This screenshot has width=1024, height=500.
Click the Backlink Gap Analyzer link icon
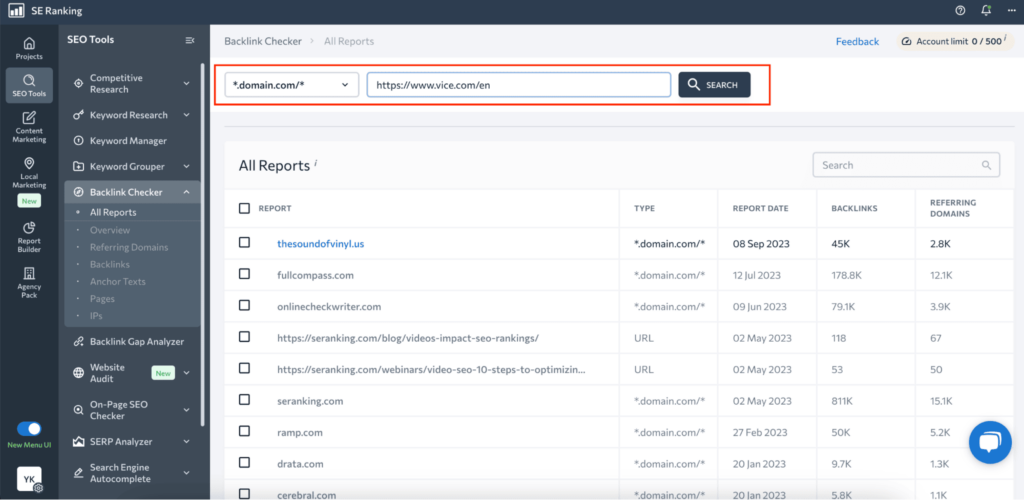(78, 341)
